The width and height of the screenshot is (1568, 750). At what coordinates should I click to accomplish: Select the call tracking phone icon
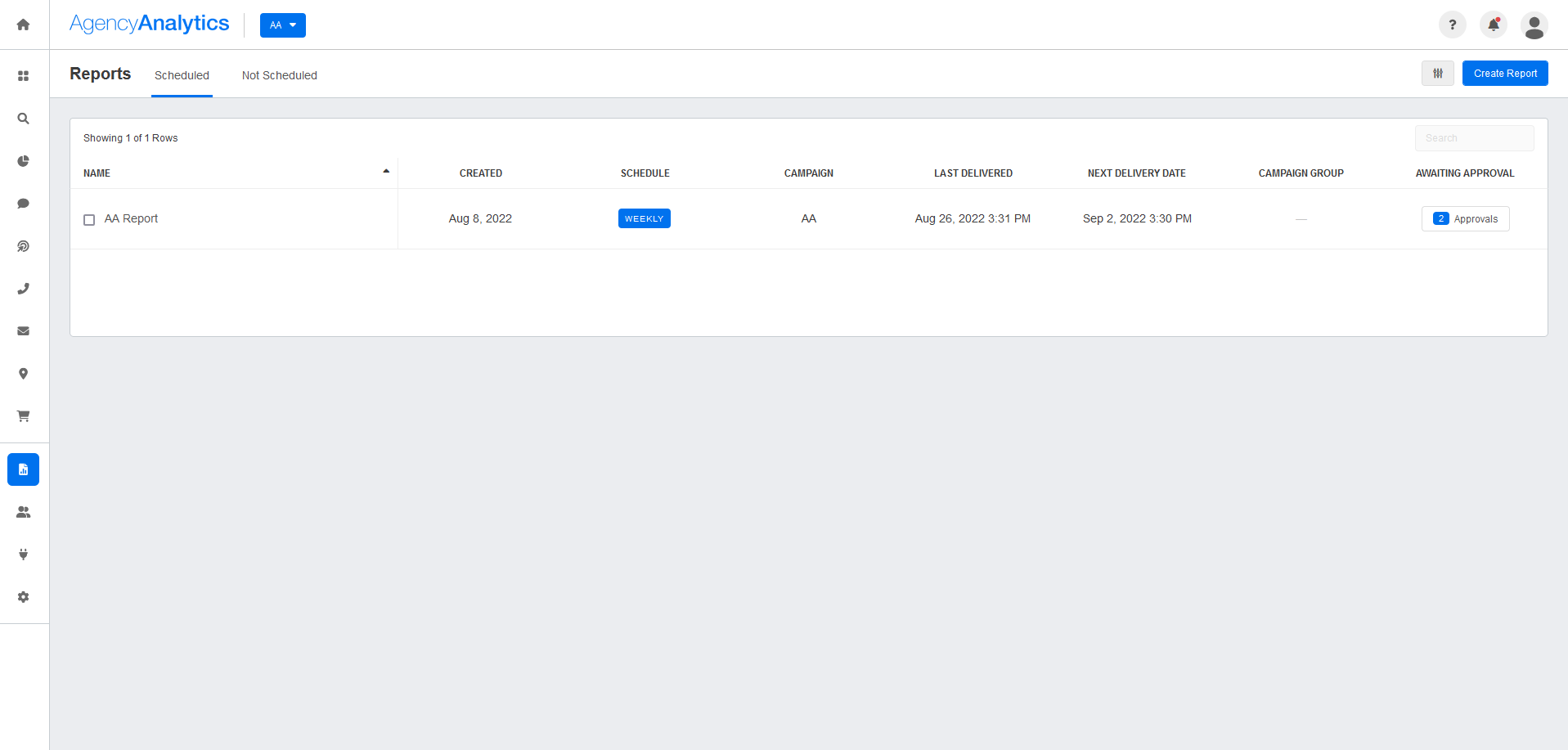[x=23, y=288]
